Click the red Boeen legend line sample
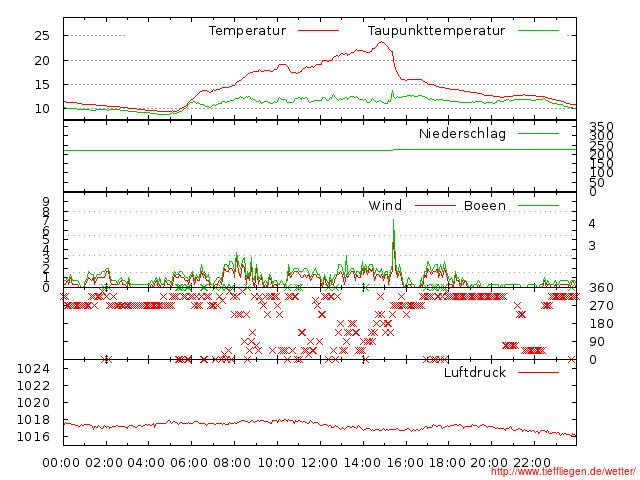Image resolution: width=640 pixels, height=480 pixels. (538, 206)
